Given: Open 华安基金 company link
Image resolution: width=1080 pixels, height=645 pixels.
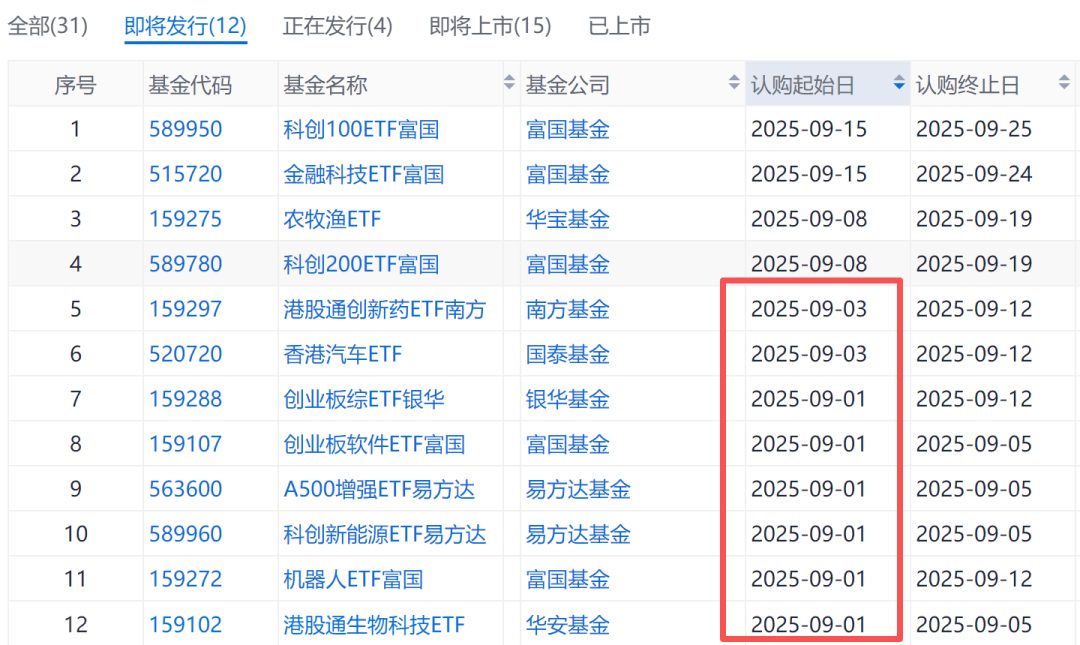Looking at the screenshot, I should tap(568, 624).
